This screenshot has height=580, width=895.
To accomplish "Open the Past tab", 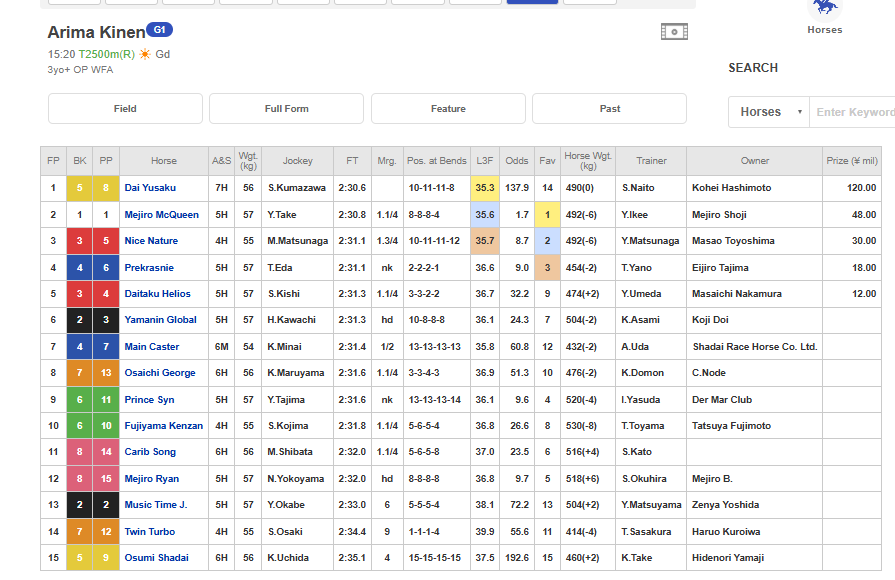I will click(610, 108).
